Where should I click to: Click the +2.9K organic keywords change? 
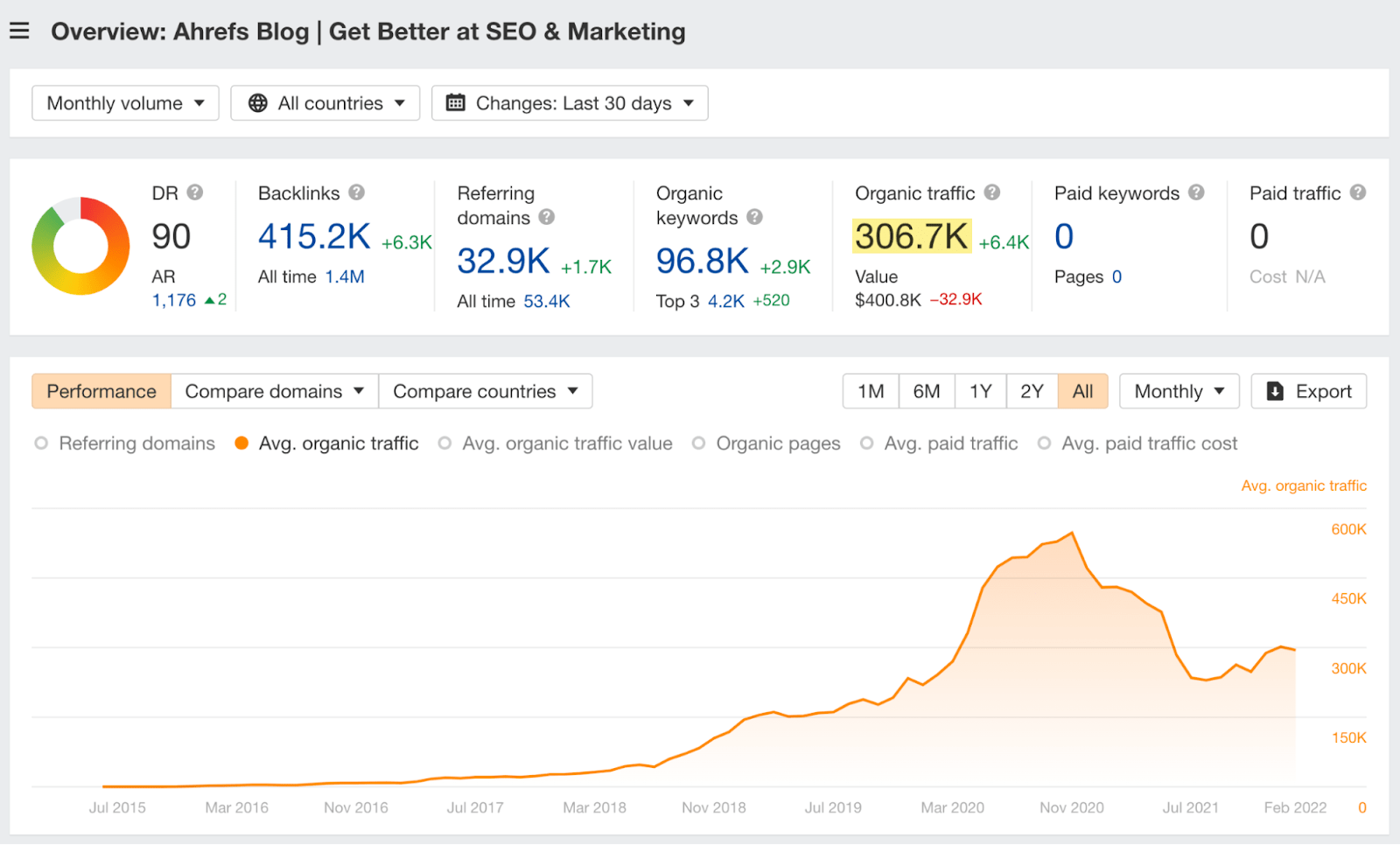click(786, 267)
